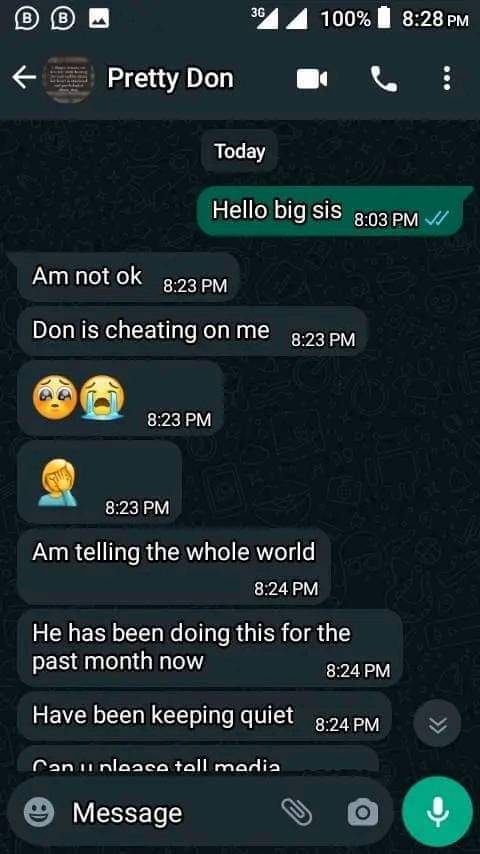Open the three-dot more options menu
Screen dimensions: 480x854
click(x=447, y=79)
